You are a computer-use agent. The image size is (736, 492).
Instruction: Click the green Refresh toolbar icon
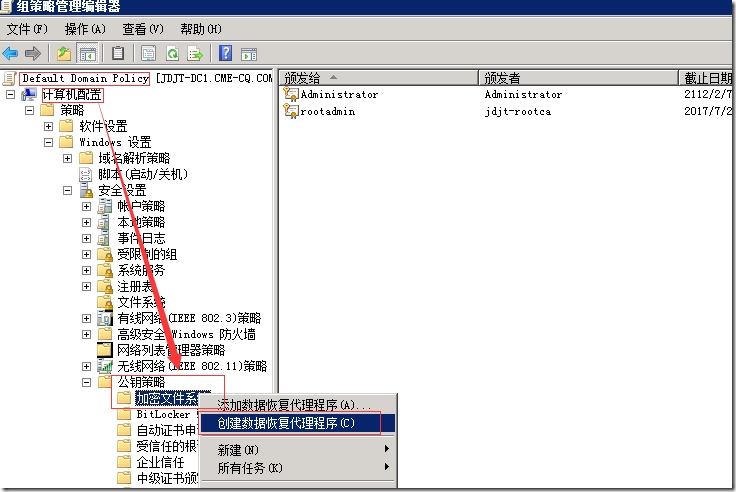pos(172,54)
